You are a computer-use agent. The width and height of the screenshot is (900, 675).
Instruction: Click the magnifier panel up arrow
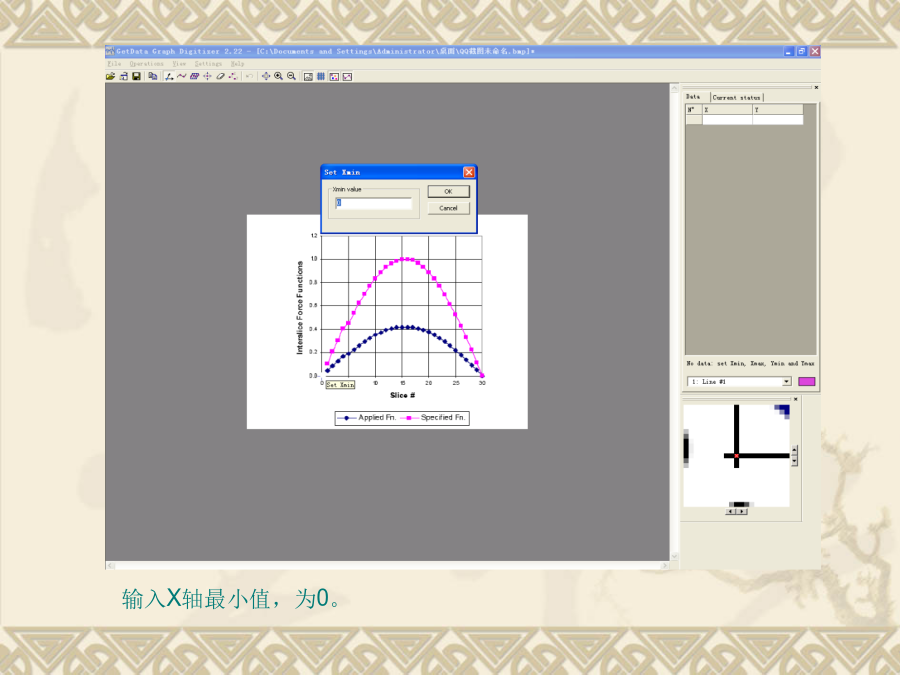coord(794,449)
